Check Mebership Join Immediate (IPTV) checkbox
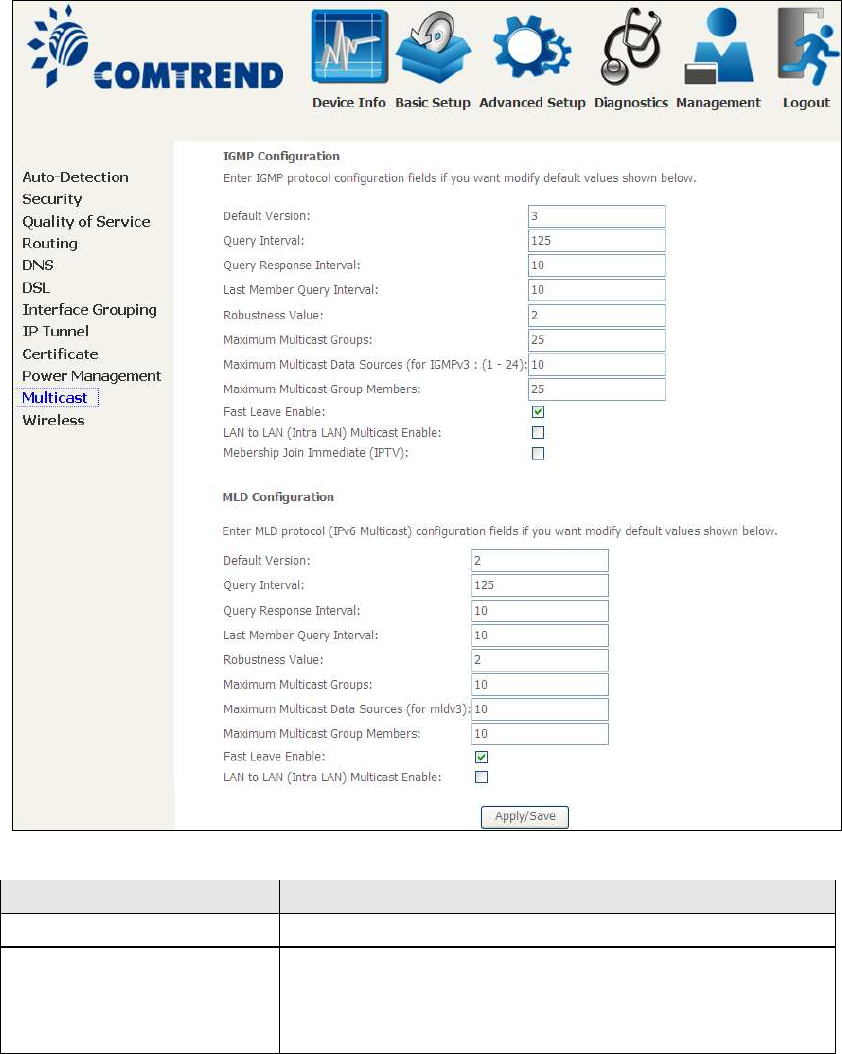 [538, 453]
